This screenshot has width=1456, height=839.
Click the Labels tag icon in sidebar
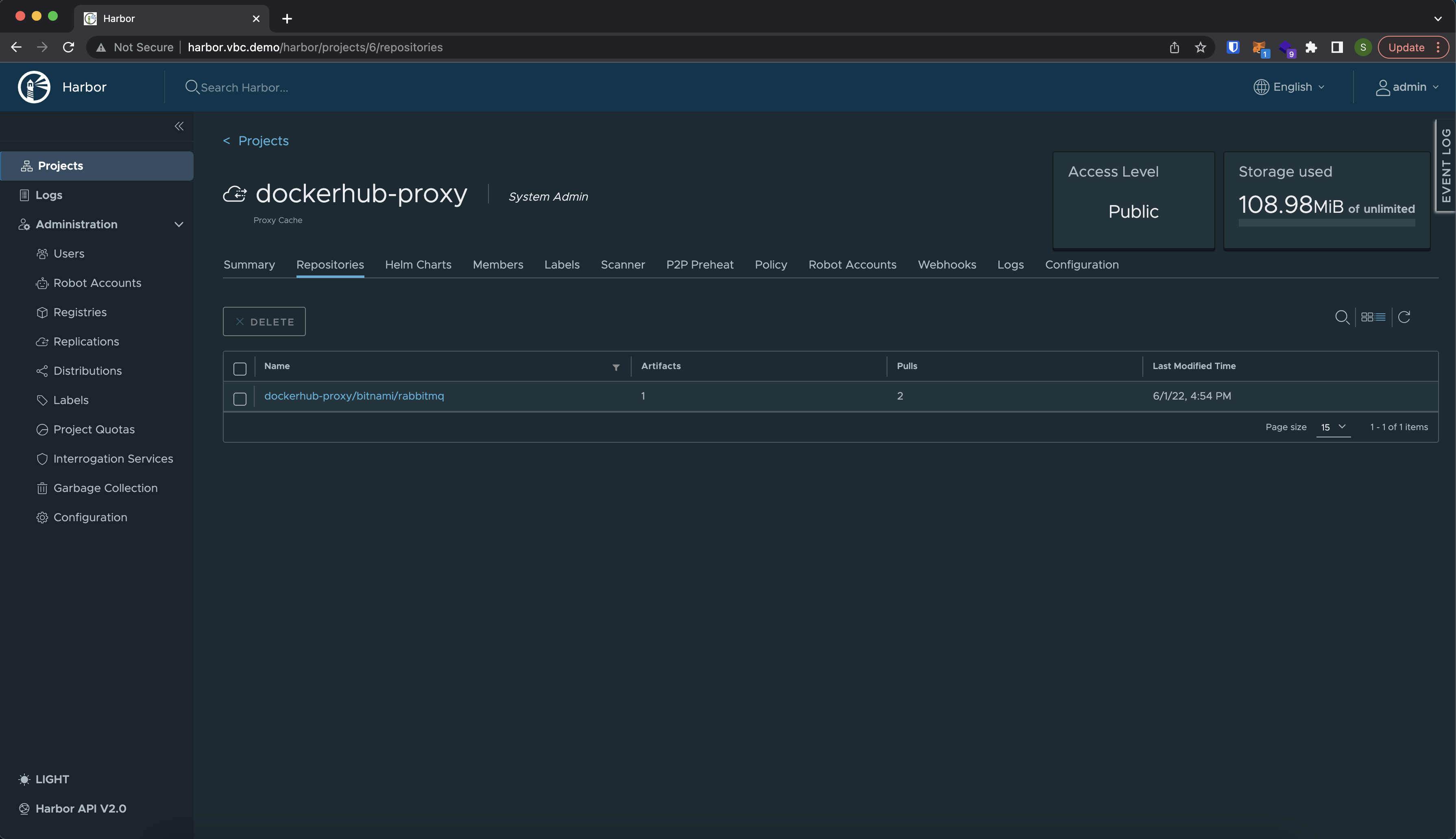click(42, 400)
